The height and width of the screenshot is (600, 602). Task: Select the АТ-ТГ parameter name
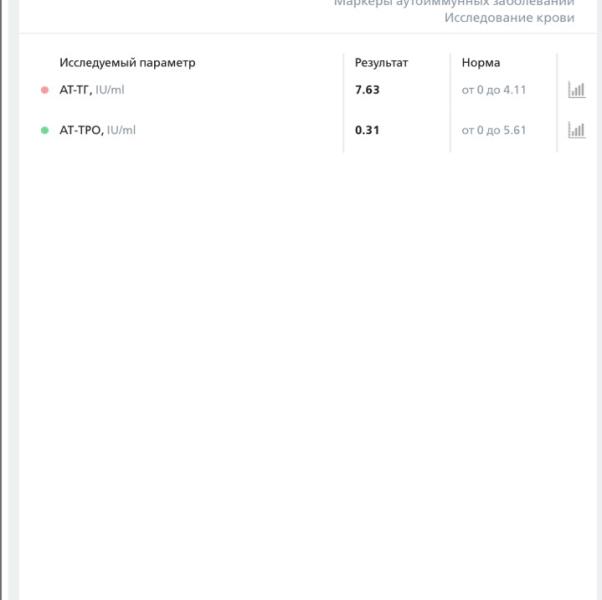[75, 90]
